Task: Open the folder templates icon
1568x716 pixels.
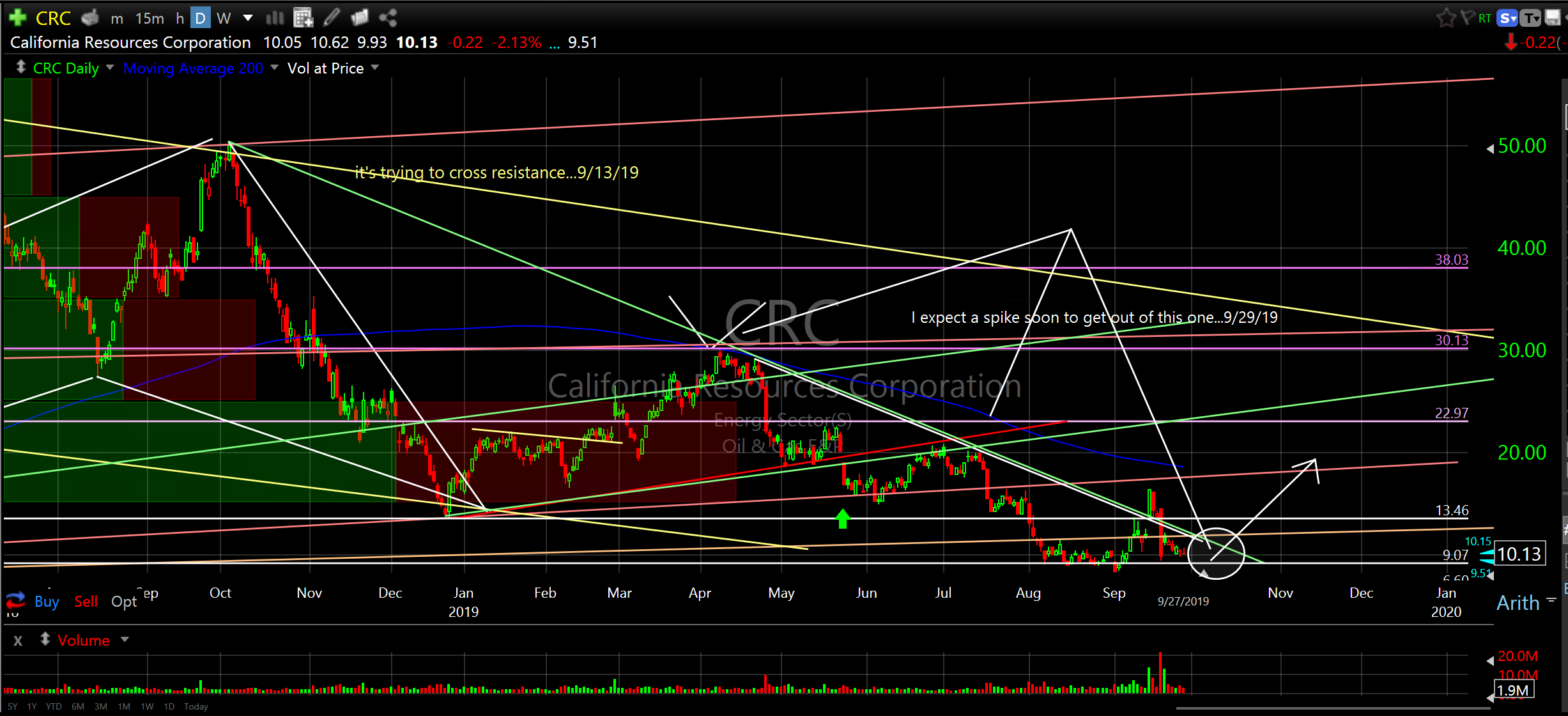Action: pos(360,18)
